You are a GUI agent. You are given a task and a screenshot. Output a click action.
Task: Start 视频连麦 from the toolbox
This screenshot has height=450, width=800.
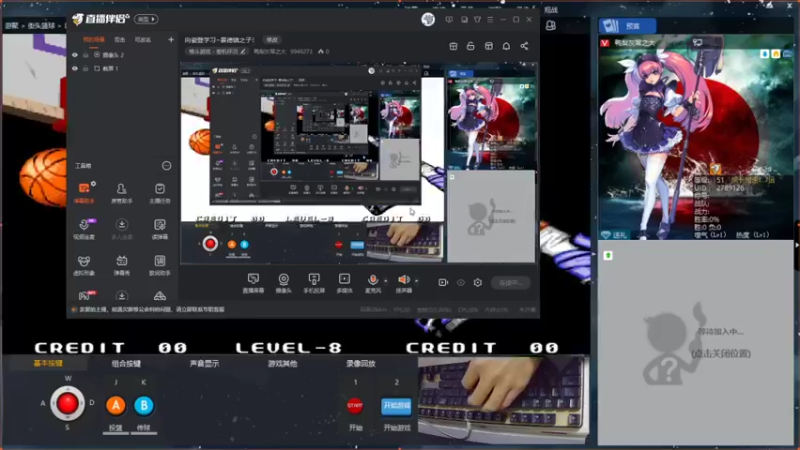coord(84,229)
